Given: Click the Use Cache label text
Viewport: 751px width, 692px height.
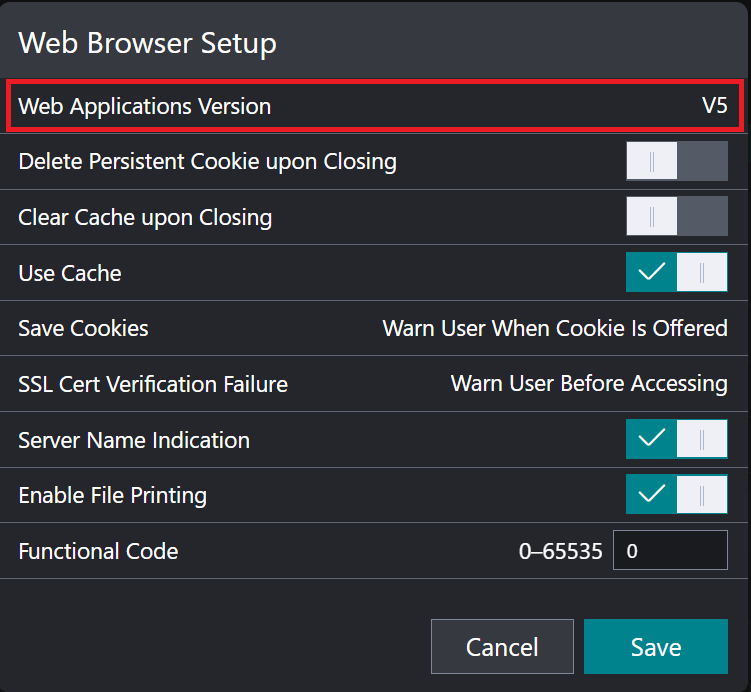Looking at the screenshot, I should (x=70, y=272).
